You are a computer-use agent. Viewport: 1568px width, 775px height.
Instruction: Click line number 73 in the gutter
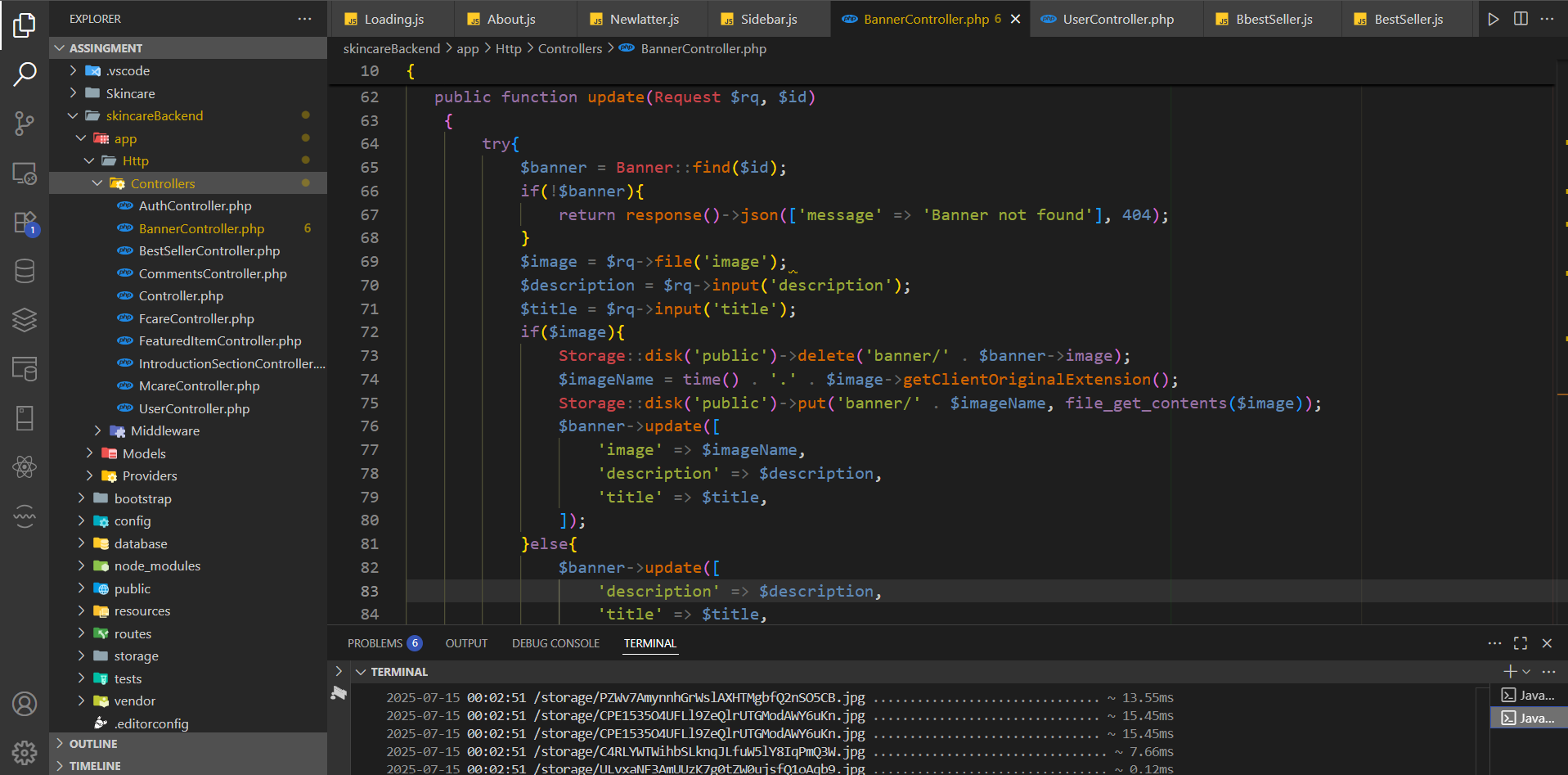pyautogui.click(x=370, y=355)
